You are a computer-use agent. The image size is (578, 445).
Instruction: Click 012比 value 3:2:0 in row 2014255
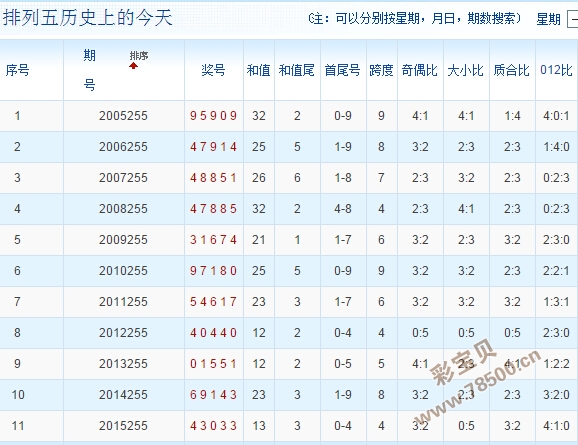(x=556, y=394)
